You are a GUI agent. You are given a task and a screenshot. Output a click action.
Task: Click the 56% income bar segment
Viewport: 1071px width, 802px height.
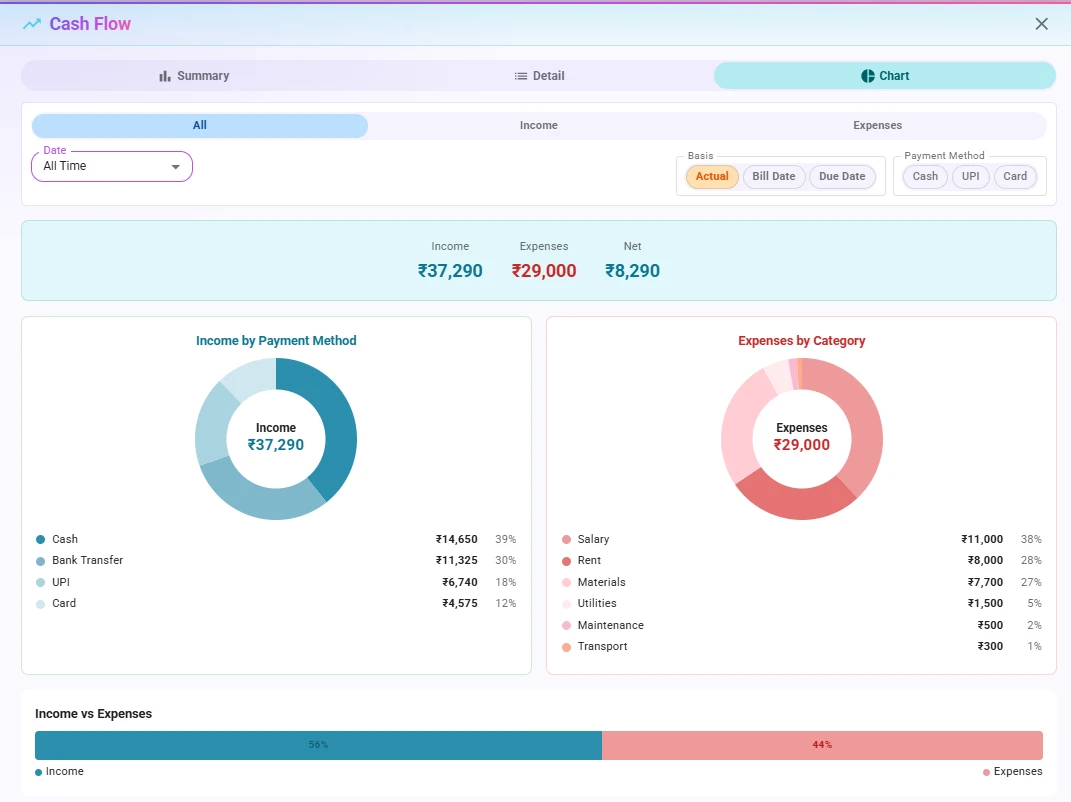pyautogui.click(x=318, y=745)
